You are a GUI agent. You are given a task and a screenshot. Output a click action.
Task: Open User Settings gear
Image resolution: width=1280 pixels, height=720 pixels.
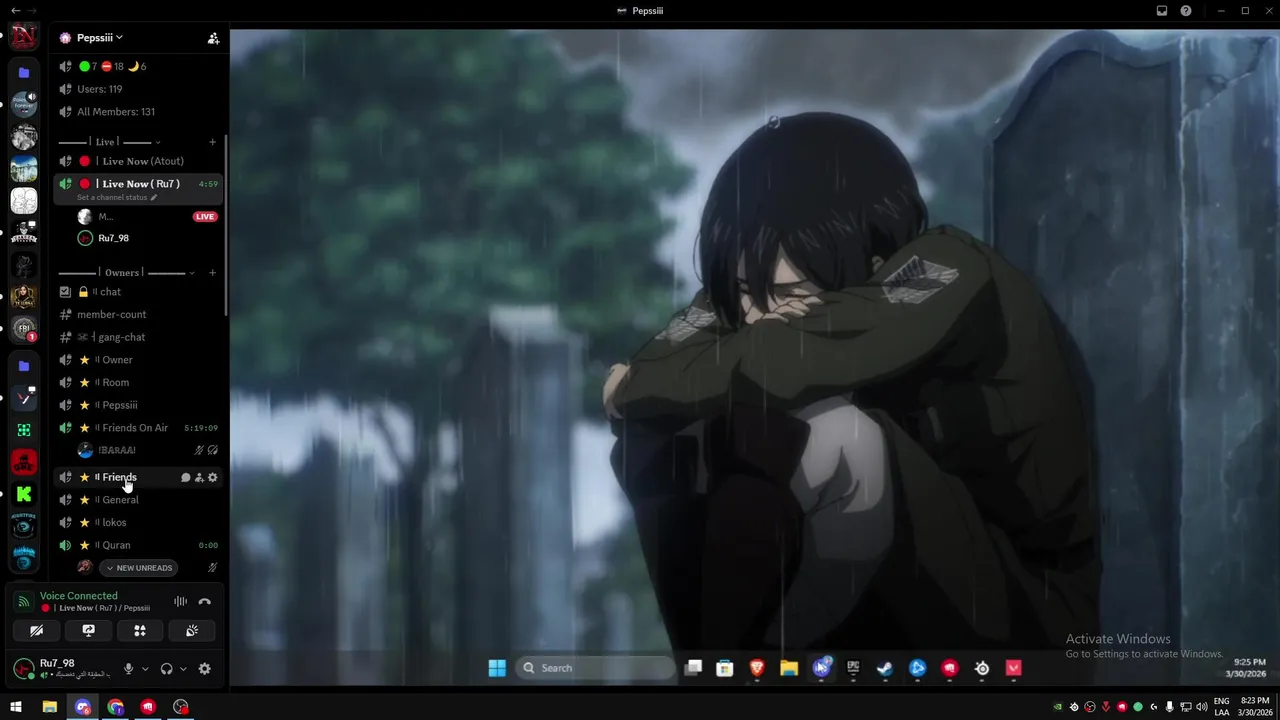click(x=205, y=669)
